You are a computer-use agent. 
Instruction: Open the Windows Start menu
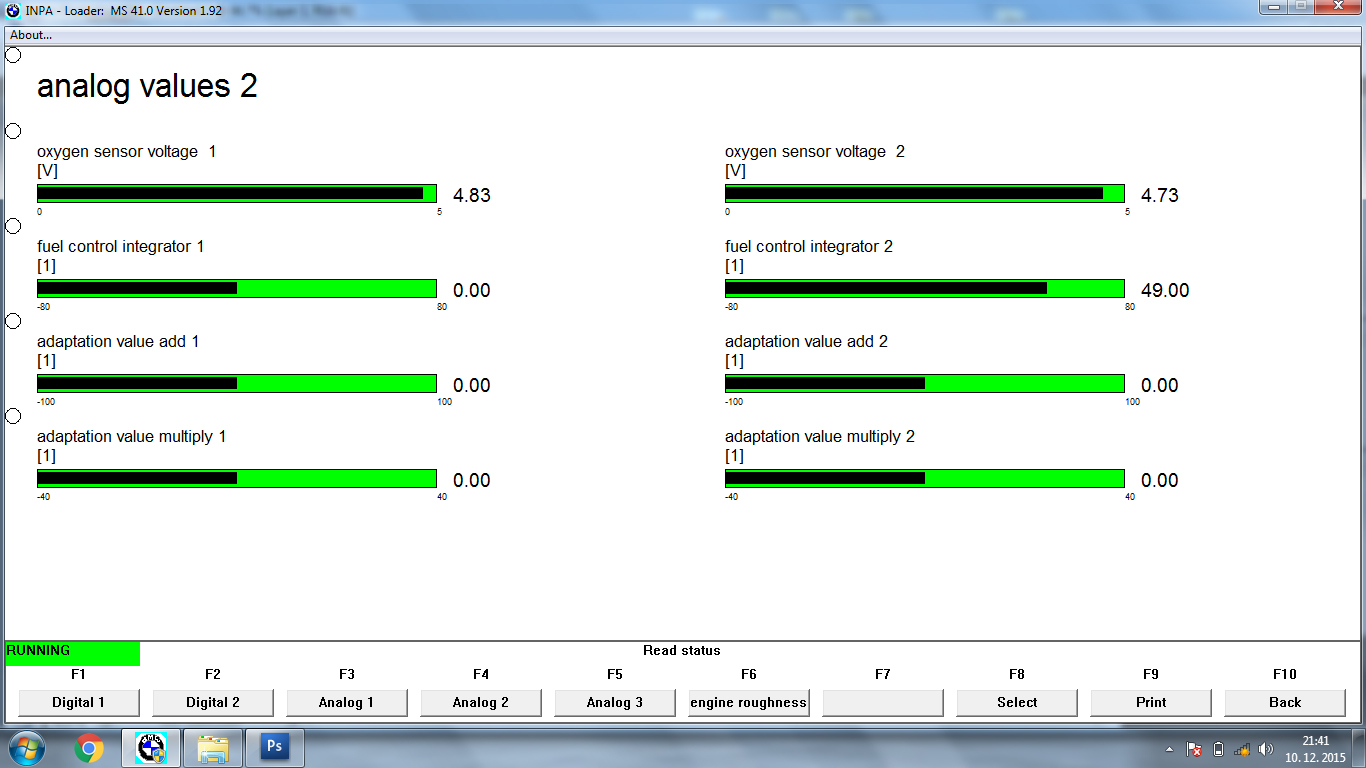click(26, 748)
